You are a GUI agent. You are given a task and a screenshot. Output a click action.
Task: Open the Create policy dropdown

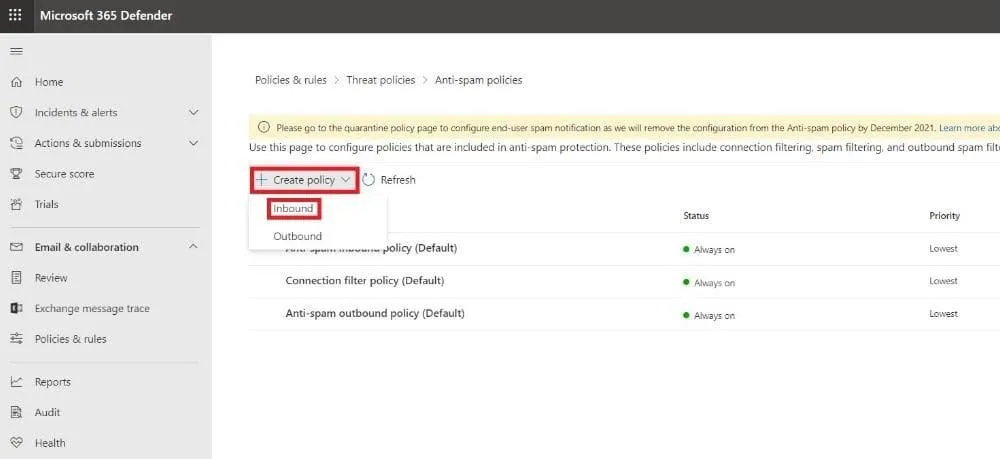tap(303, 180)
